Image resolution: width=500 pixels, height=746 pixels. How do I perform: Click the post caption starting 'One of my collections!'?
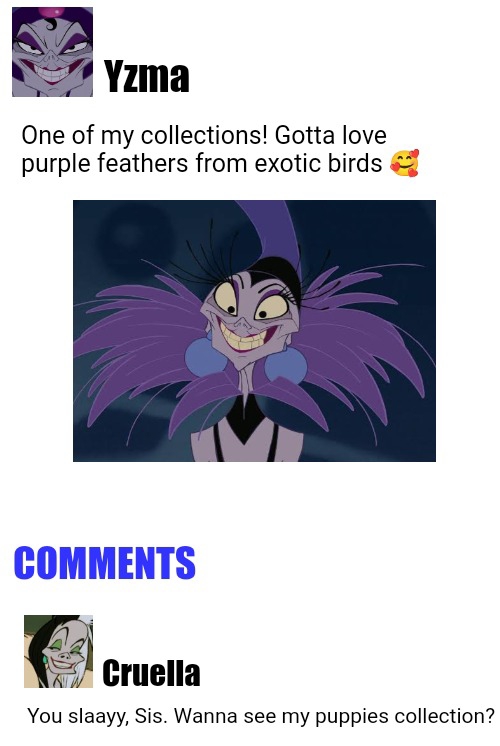coord(220,149)
